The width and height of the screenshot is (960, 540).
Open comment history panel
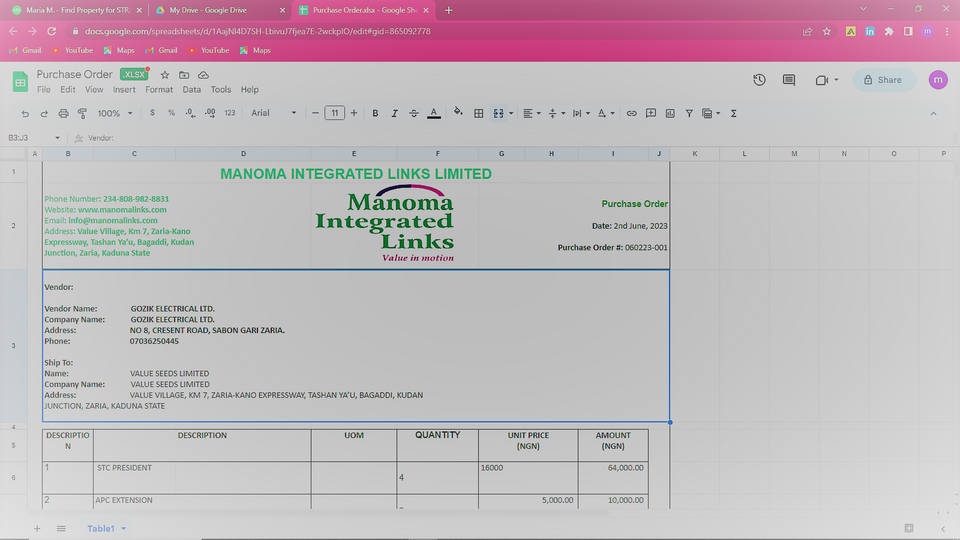pyautogui.click(x=789, y=80)
